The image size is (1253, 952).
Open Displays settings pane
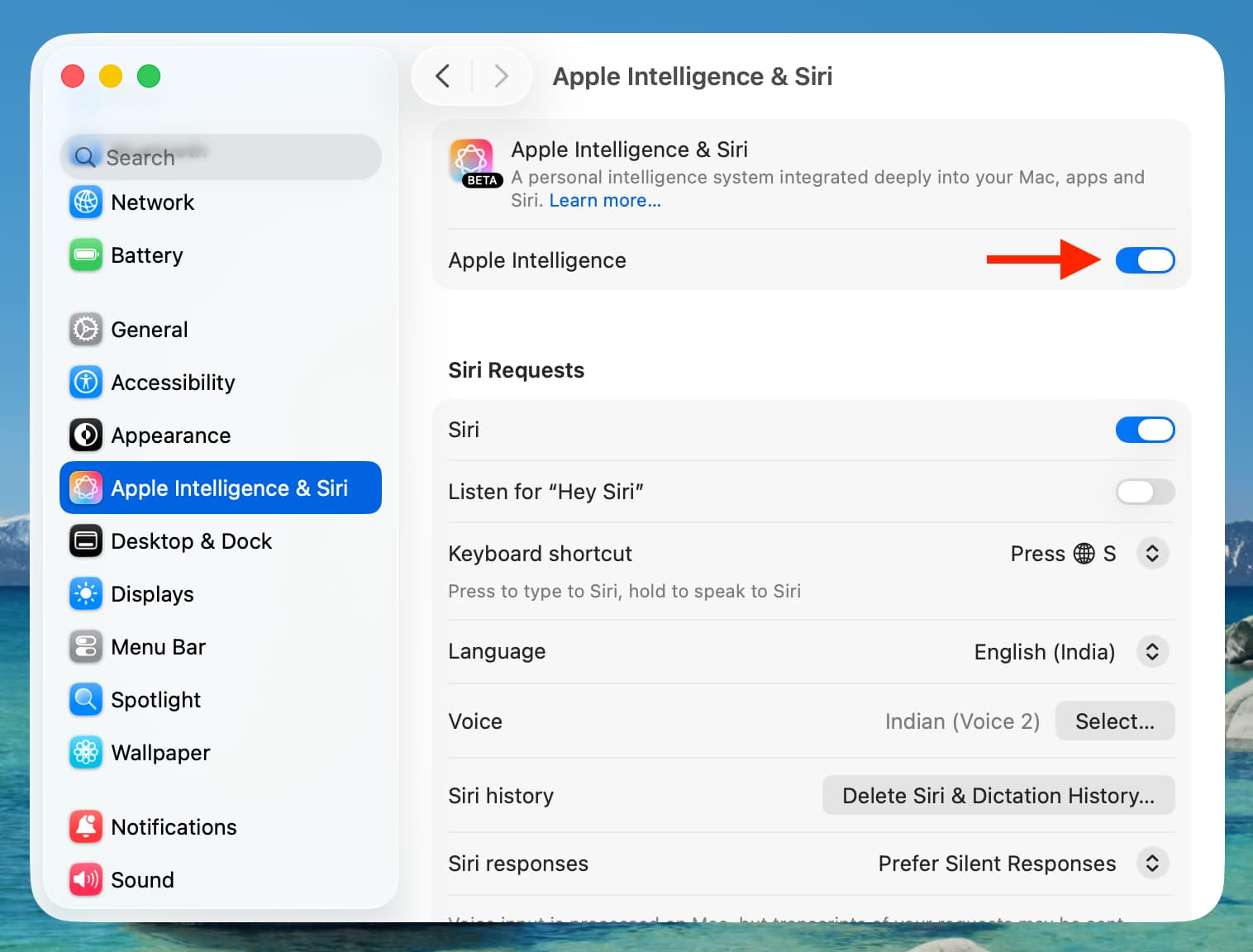tap(221, 594)
